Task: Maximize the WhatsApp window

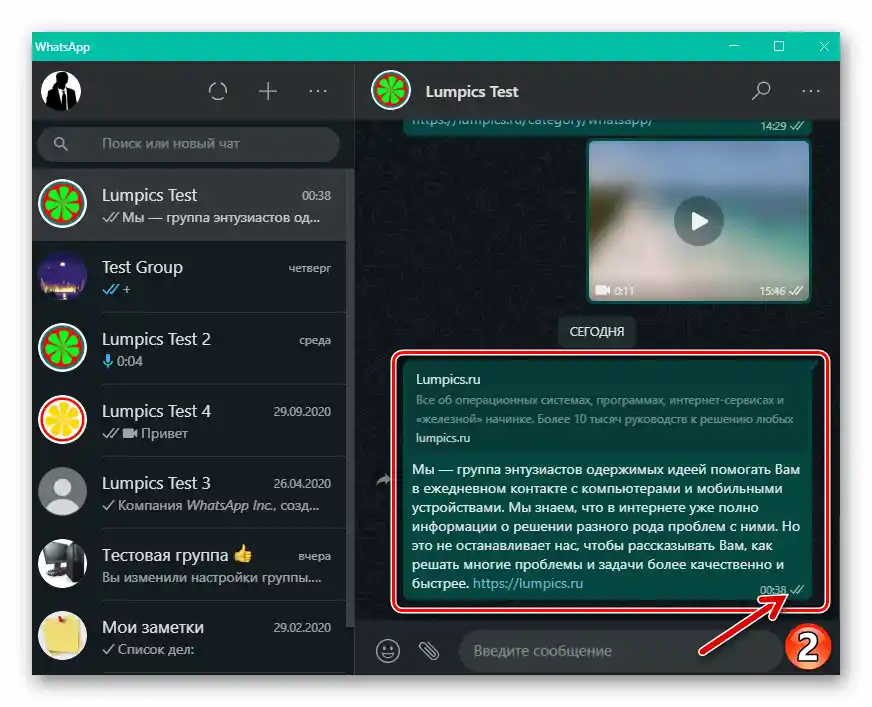Action: tap(779, 46)
